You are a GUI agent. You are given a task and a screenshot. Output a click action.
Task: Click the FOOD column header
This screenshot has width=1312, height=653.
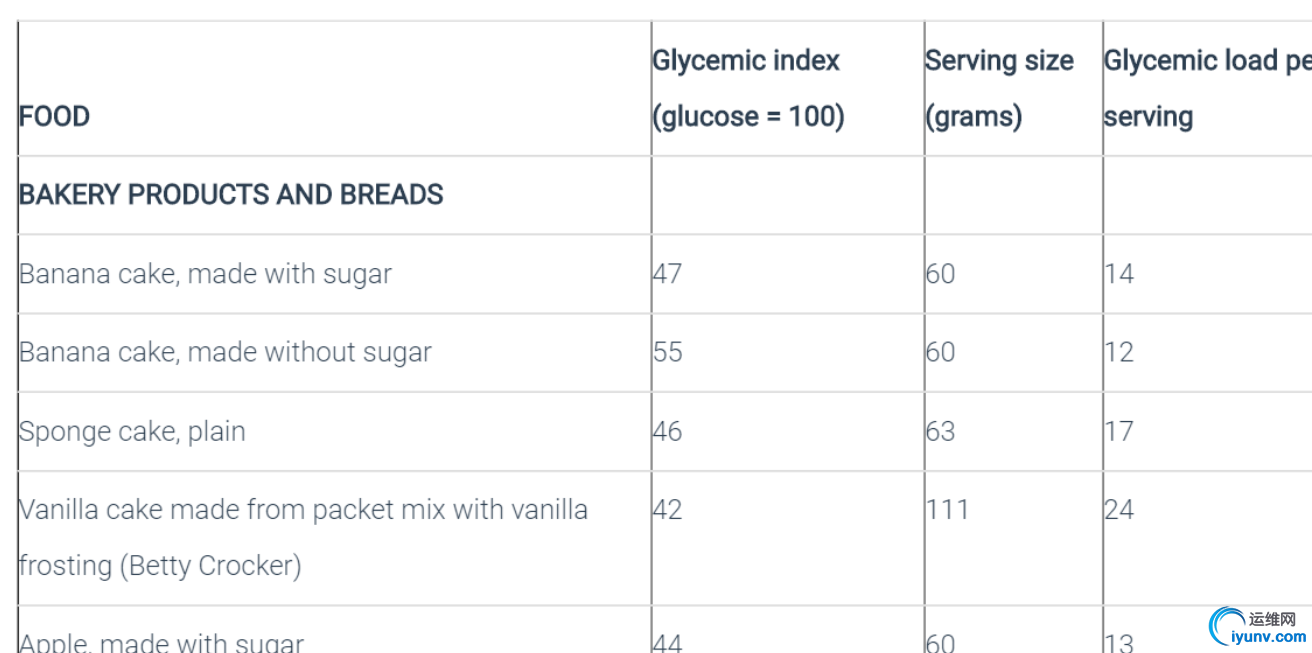54,117
